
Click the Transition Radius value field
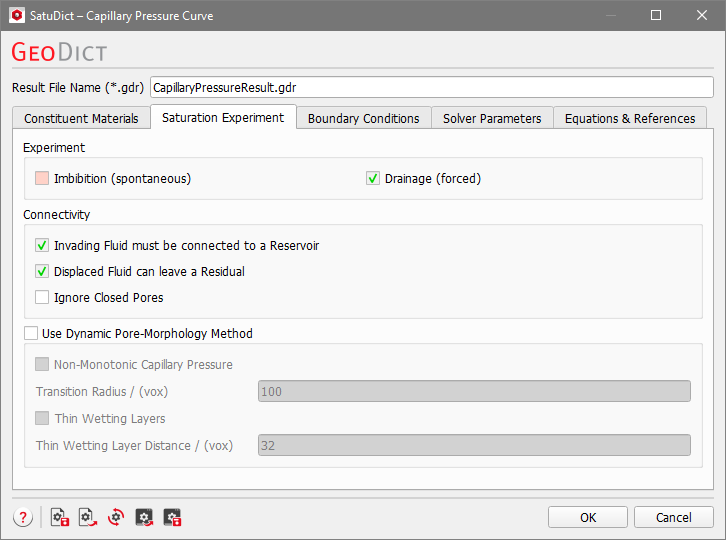(474, 391)
